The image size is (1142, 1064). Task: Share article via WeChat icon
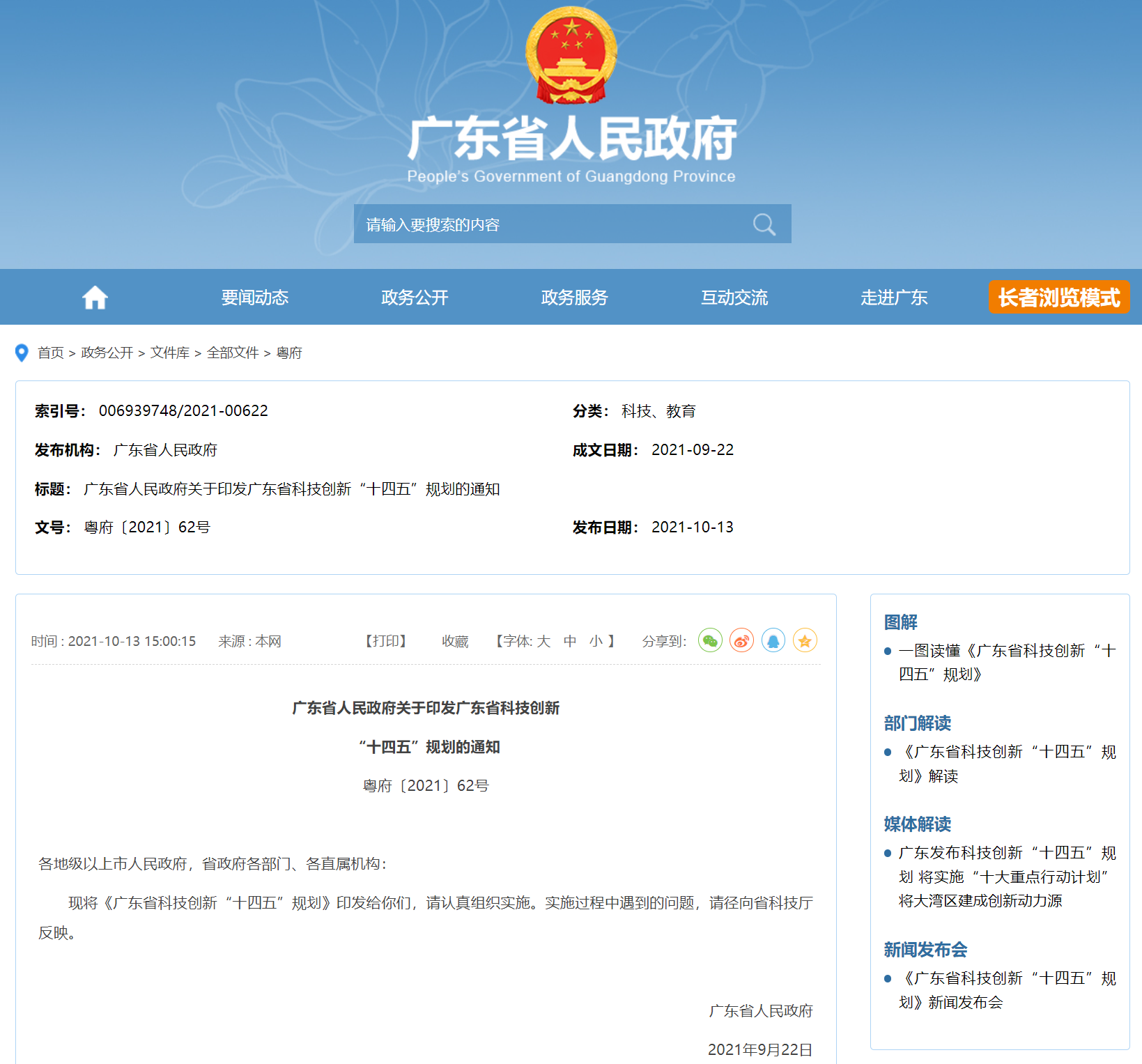click(710, 640)
